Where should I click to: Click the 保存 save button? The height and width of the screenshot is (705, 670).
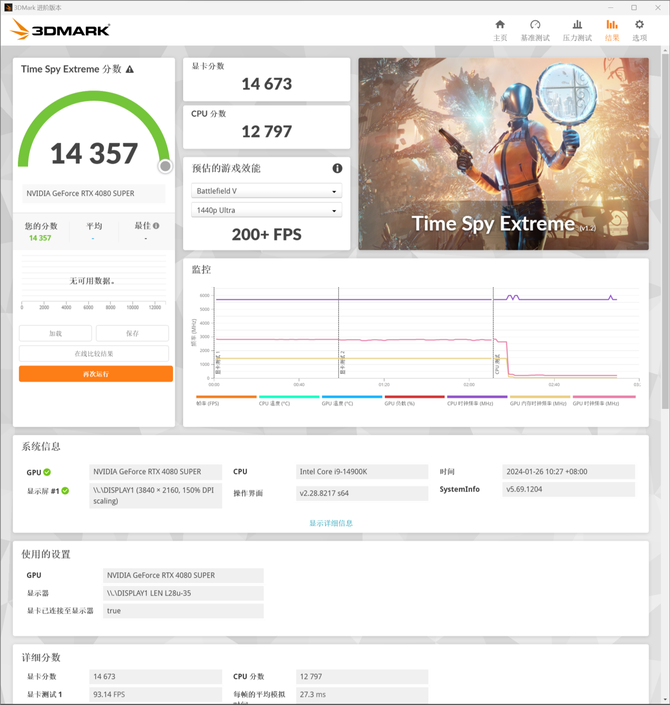click(132, 333)
